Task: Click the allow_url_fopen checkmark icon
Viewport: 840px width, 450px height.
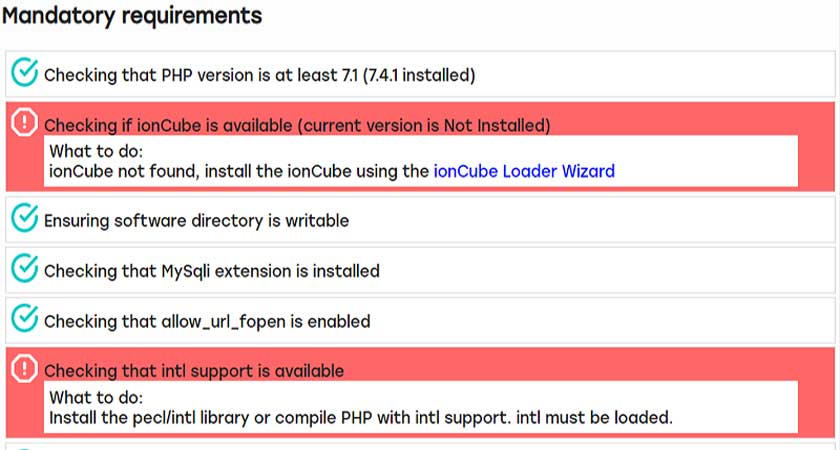Action: pyautogui.click(x=25, y=319)
